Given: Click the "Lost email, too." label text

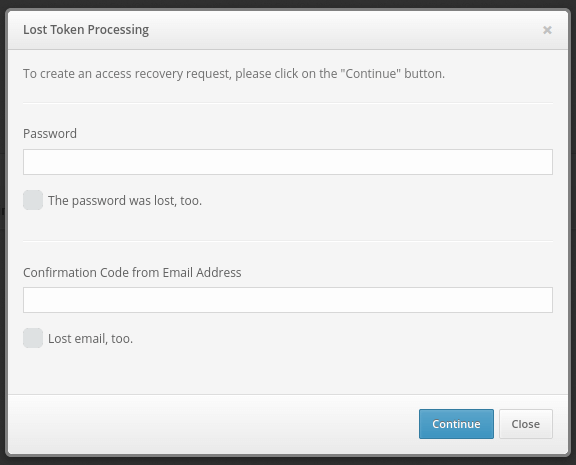Looking at the screenshot, I should (x=90, y=339).
